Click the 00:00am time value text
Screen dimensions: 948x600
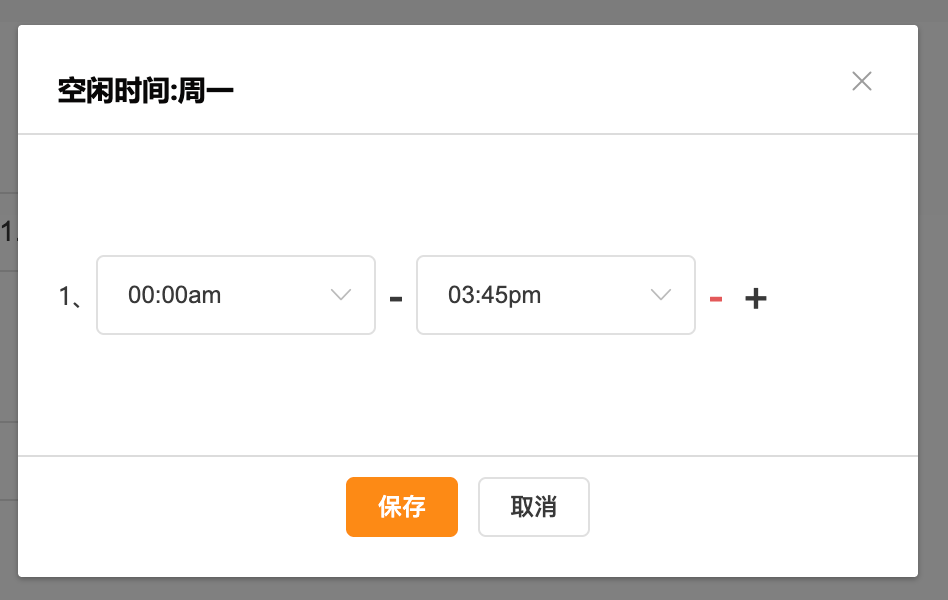(175, 295)
